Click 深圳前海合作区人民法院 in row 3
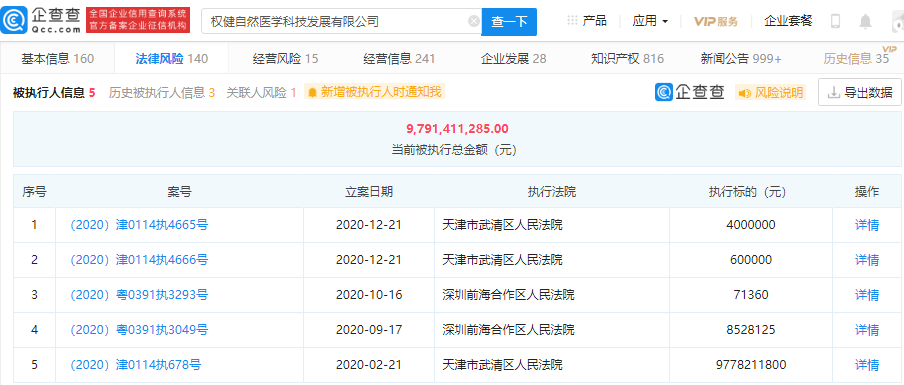 (508, 295)
